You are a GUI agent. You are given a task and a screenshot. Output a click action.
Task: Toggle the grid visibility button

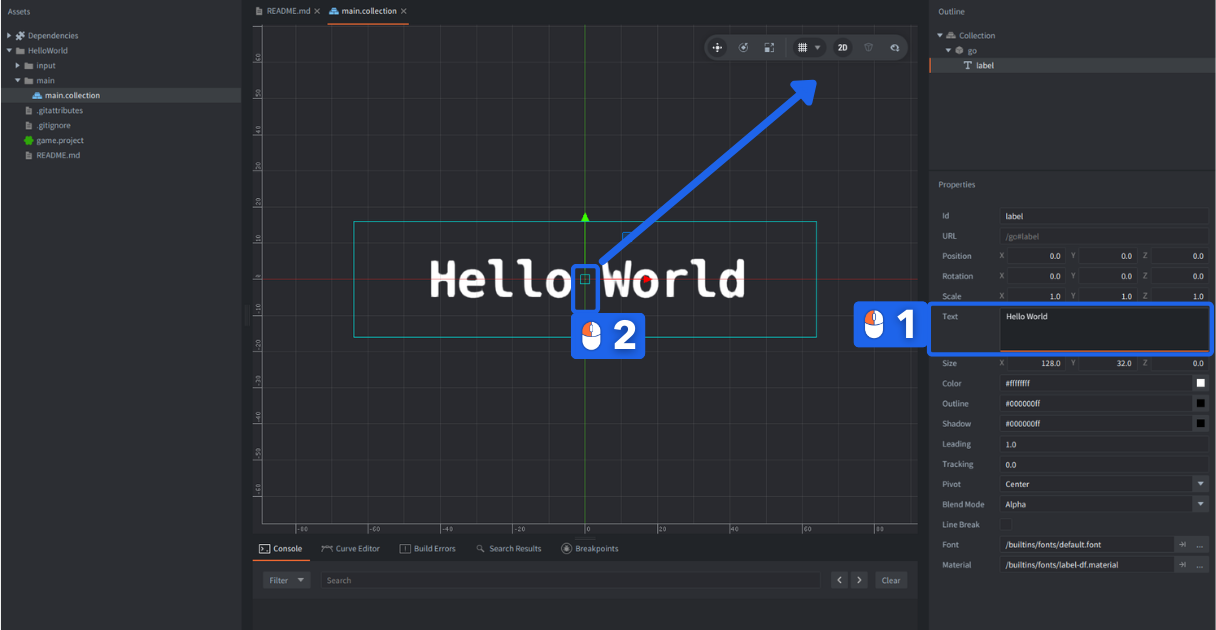pos(803,47)
